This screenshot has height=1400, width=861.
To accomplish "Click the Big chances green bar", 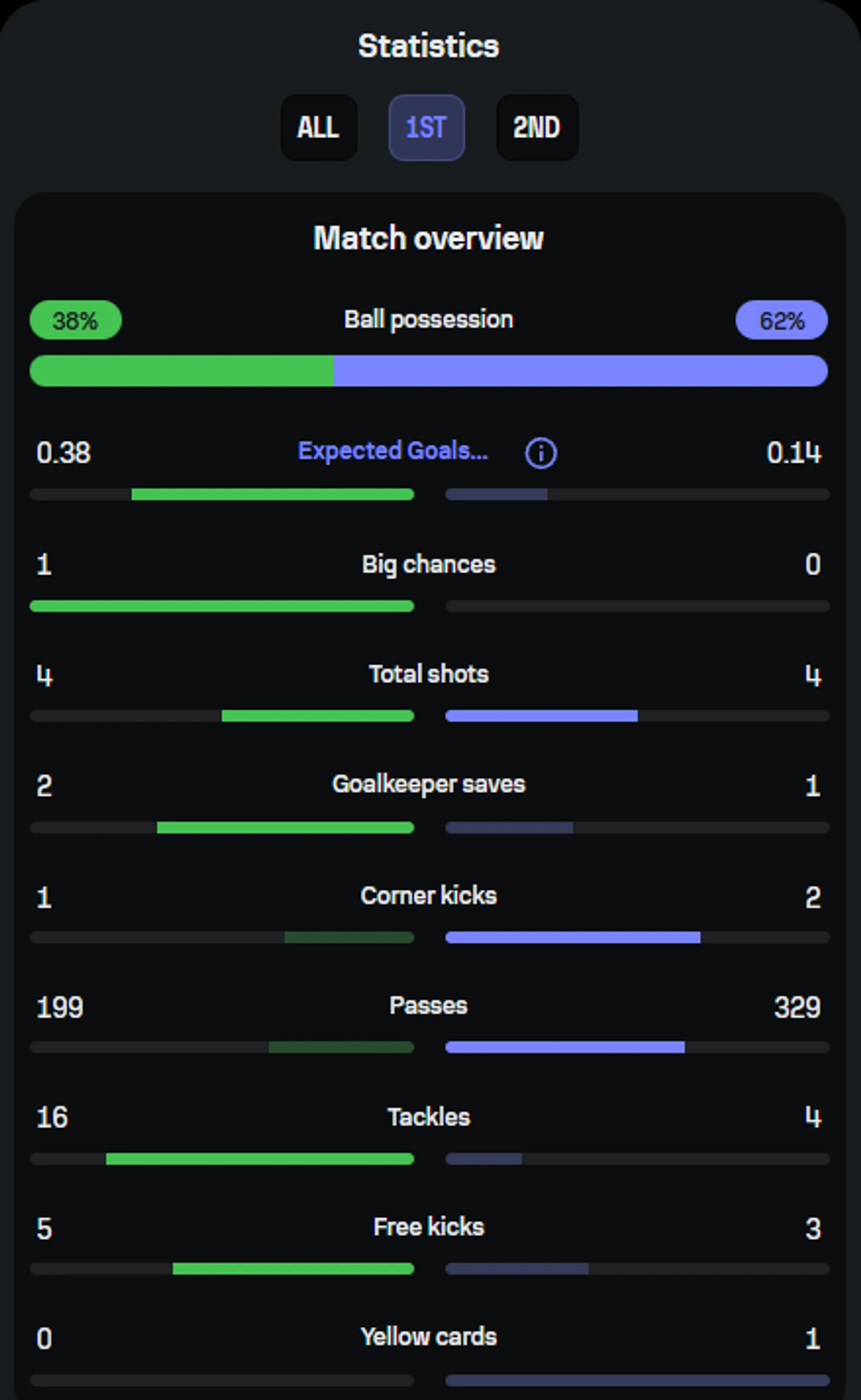I will (x=222, y=605).
